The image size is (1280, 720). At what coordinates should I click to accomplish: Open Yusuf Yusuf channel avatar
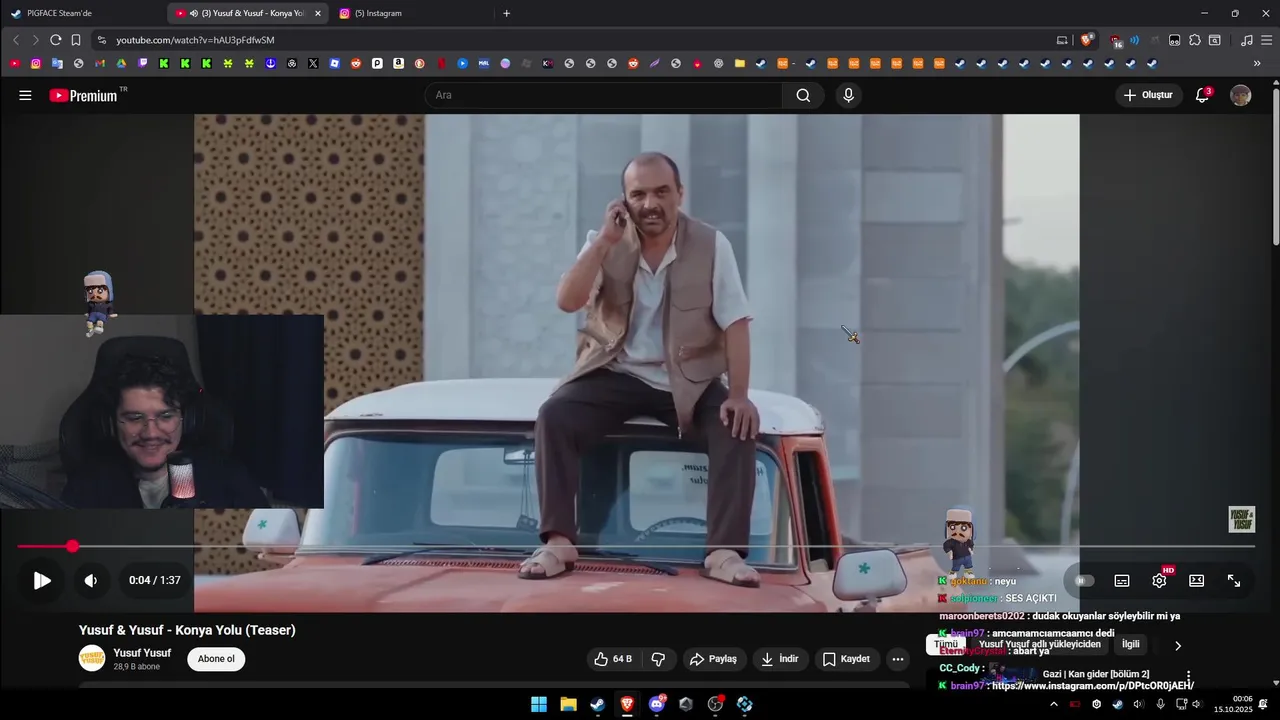click(92, 658)
